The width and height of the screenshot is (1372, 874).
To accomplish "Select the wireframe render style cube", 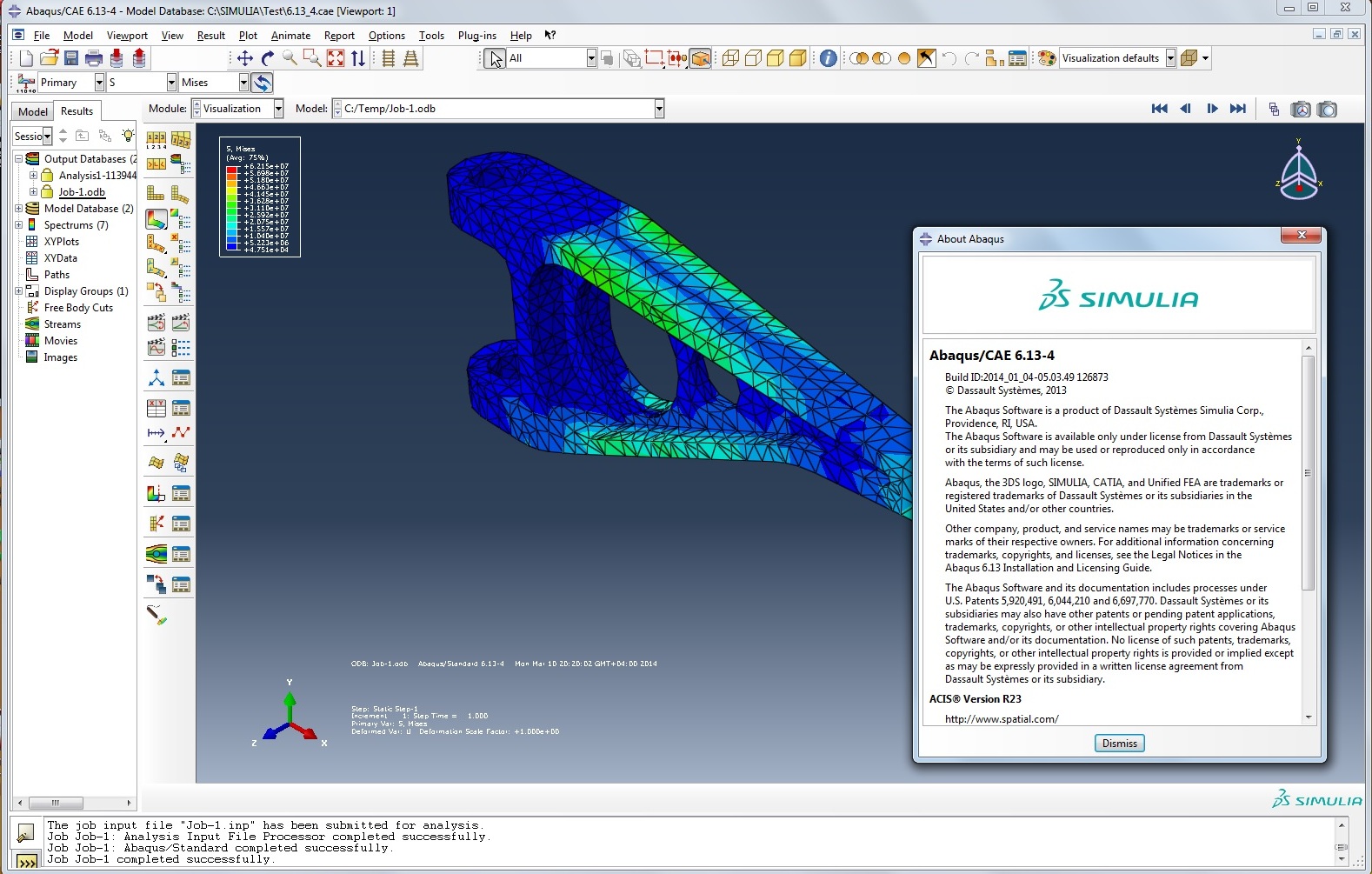I will (x=730, y=58).
